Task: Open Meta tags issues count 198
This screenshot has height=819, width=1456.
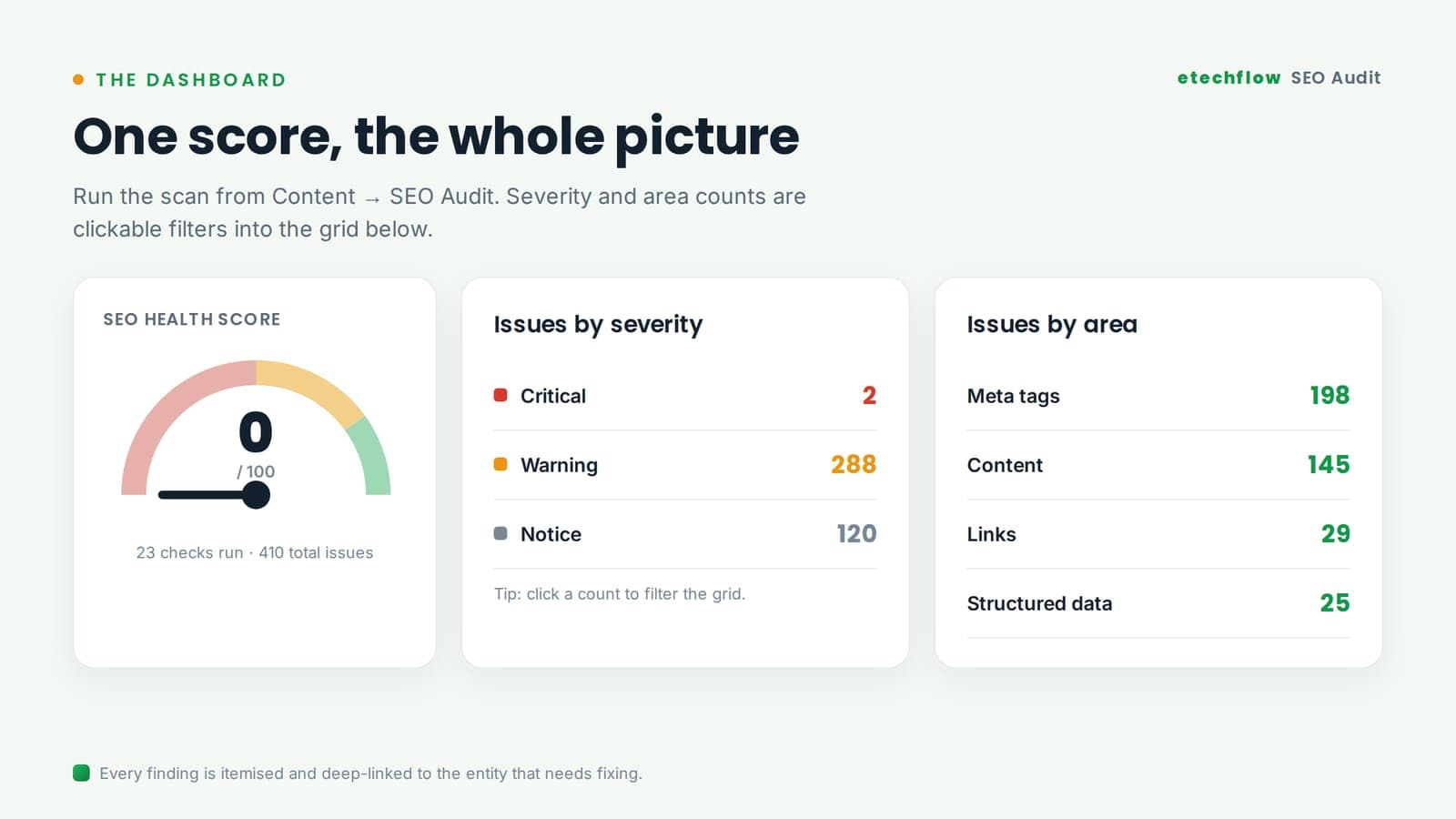Action: click(x=1330, y=395)
